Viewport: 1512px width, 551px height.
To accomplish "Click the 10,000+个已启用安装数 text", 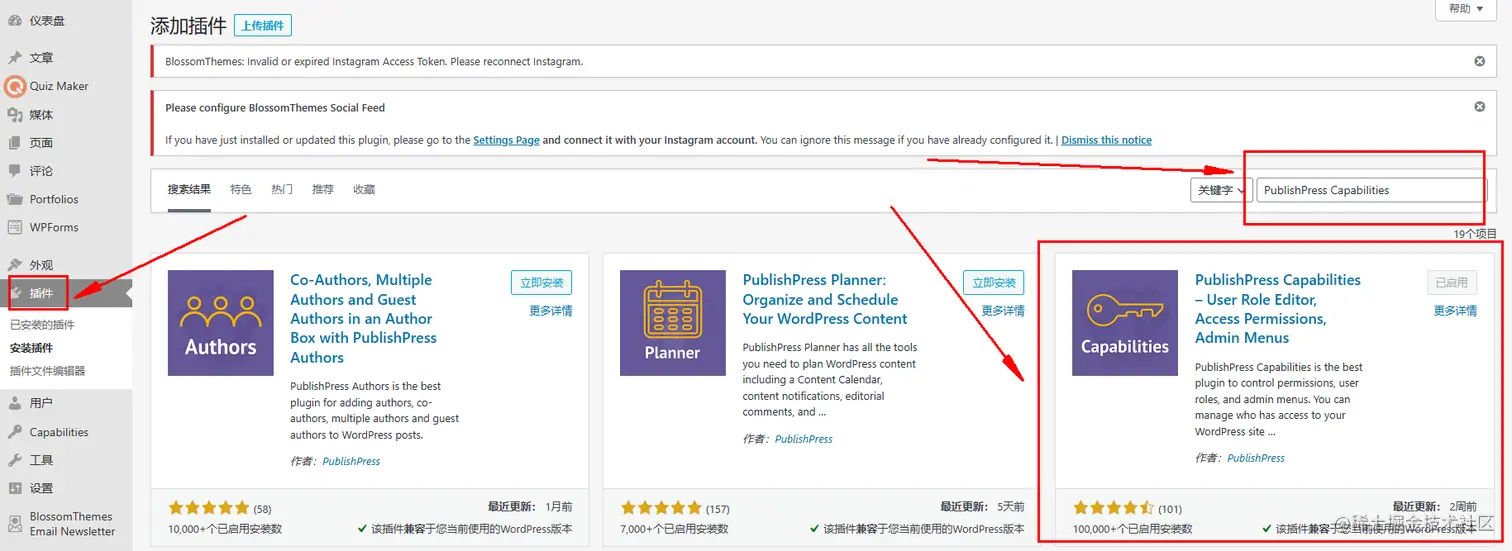I will point(225,528).
